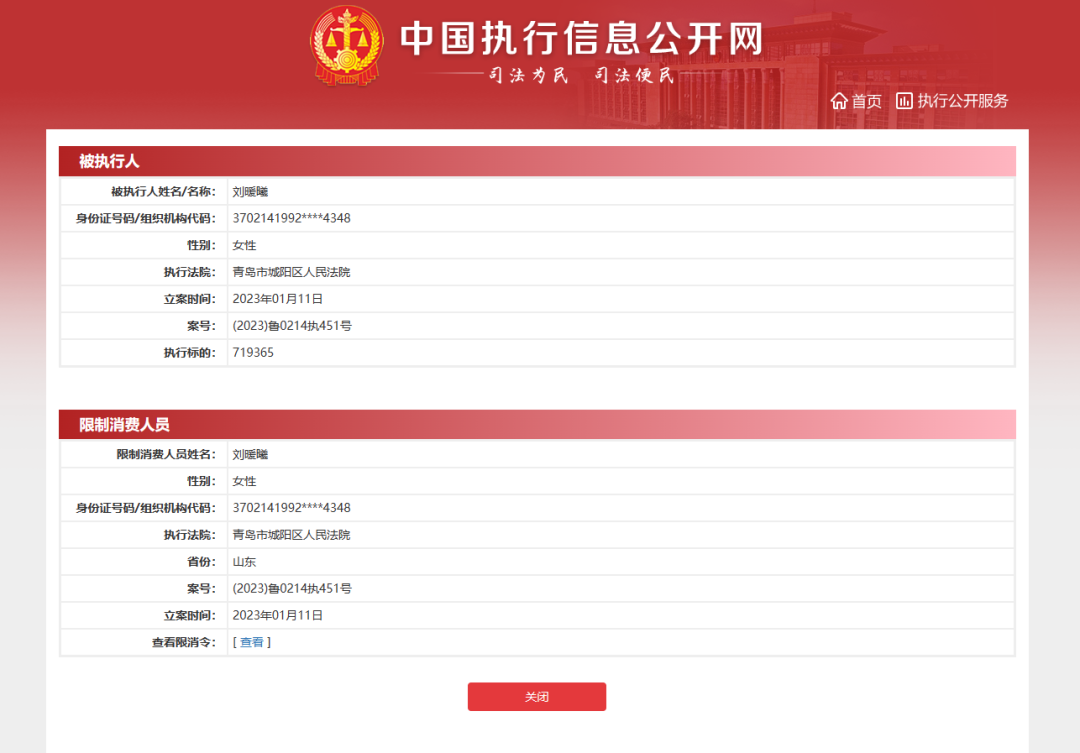Click the 司法为民 司法便民 slogan
The height and width of the screenshot is (753, 1080).
(x=581, y=75)
